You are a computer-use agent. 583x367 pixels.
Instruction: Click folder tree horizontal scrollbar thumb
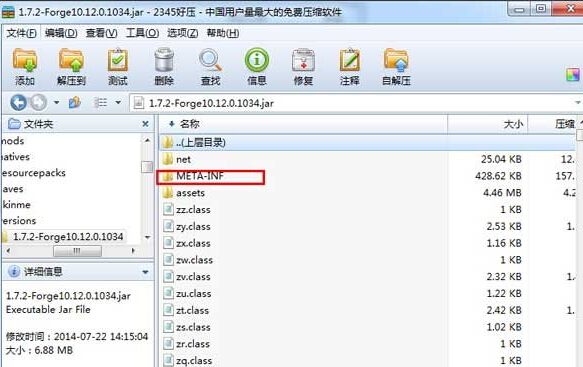point(77,251)
